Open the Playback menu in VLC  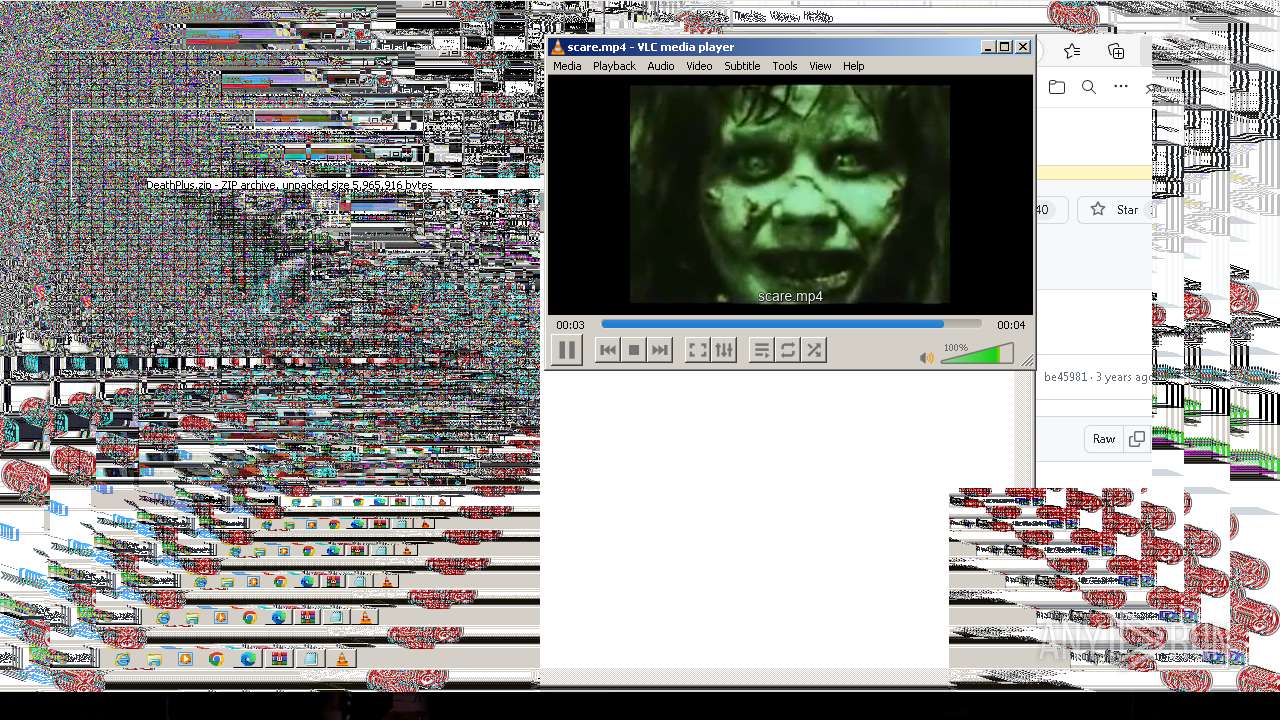click(x=614, y=66)
